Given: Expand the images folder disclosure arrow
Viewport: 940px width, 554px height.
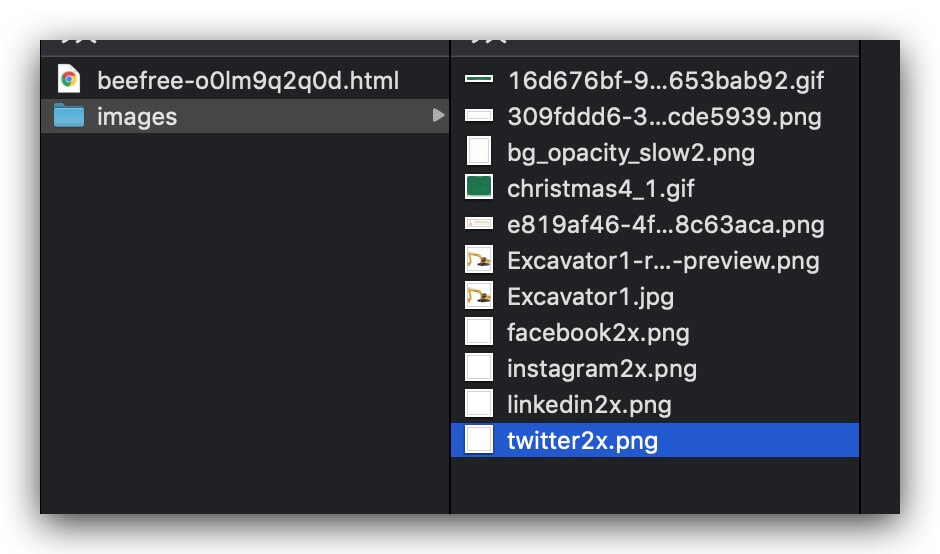Looking at the screenshot, I should (x=438, y=116).
